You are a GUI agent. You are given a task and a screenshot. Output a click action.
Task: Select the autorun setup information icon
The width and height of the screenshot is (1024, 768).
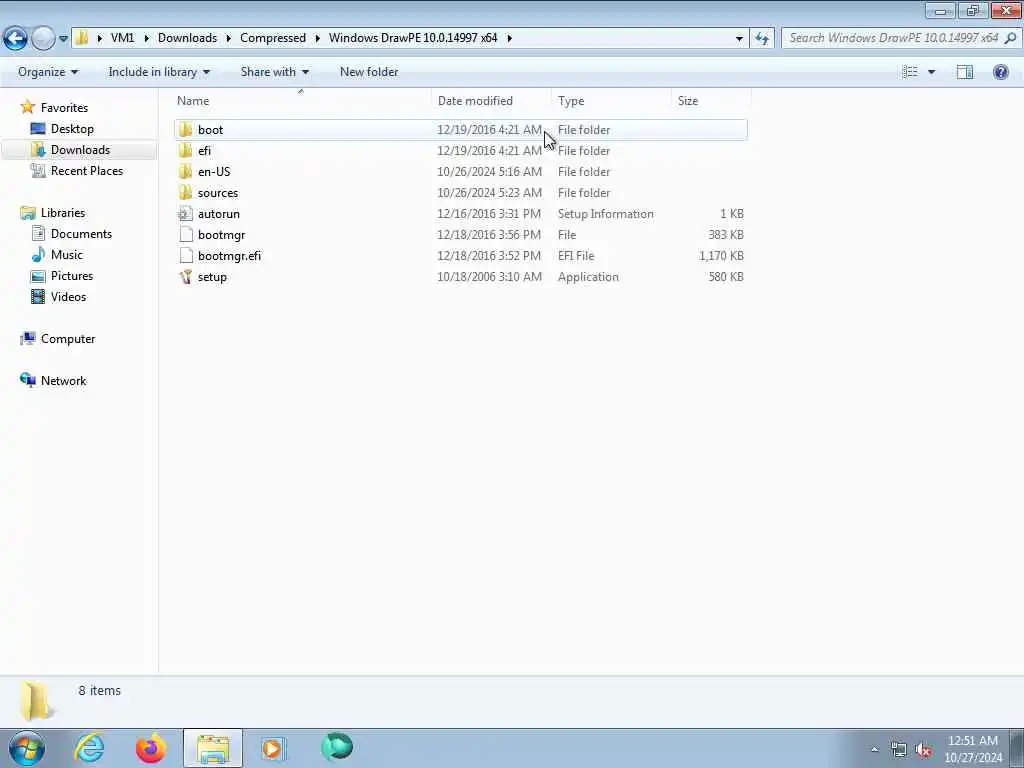[x=185, y=214]
